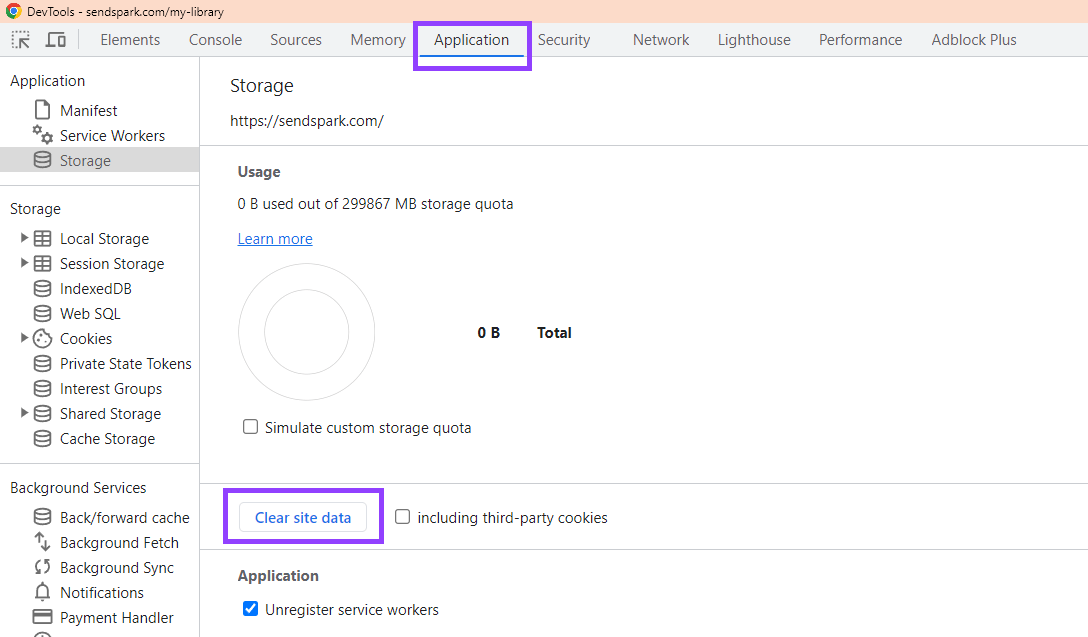Expand the Cookies tree node
1088x637 pixels.
click(x=24, y=338)
